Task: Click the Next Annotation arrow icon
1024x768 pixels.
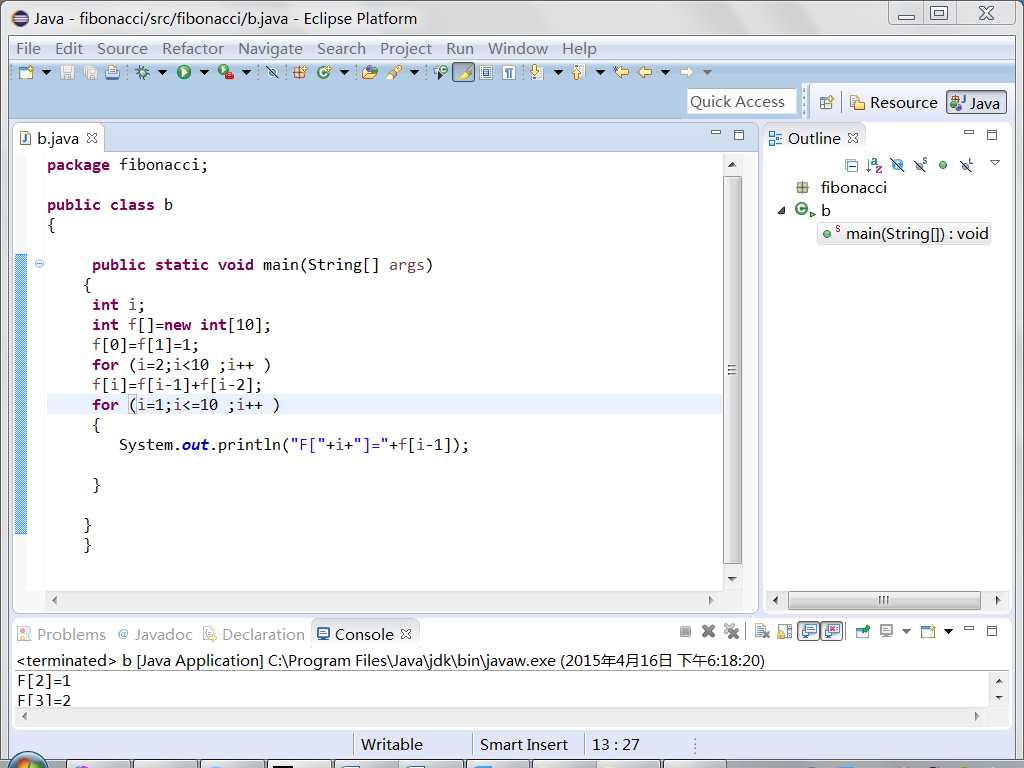Action: click(536, 72)
